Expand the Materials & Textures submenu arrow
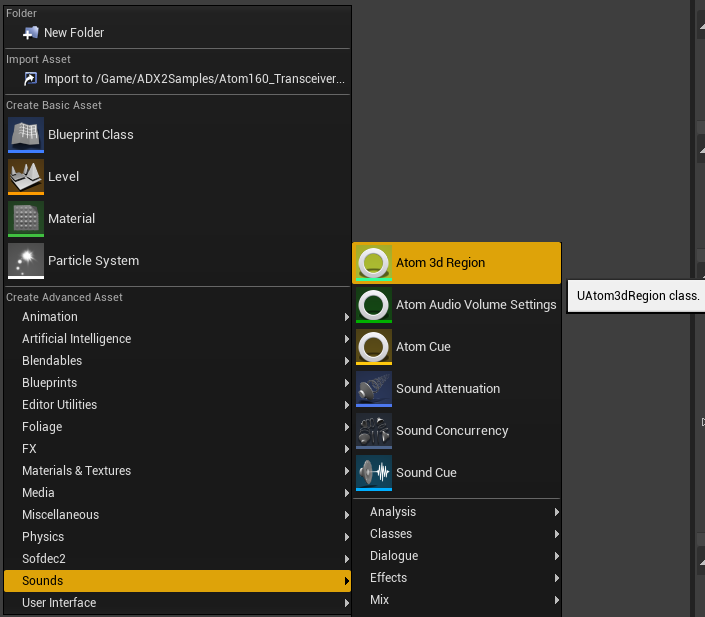Screen dimensions: 705x617 [x=347, y=471]
